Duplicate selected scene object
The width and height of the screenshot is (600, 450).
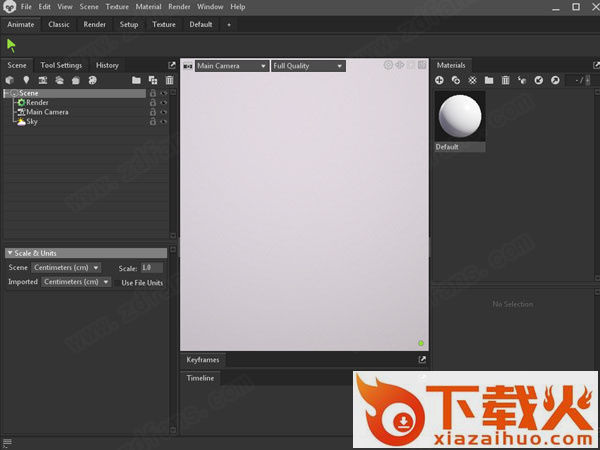pos(153,80)
